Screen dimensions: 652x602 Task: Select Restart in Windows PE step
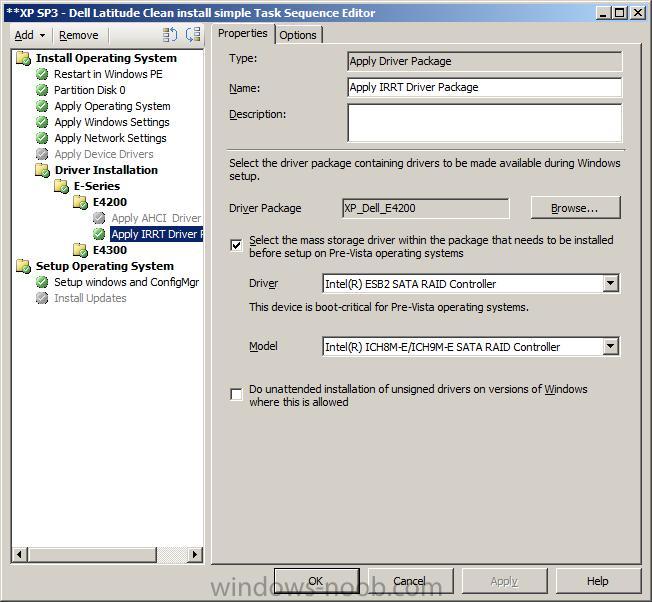108,74
